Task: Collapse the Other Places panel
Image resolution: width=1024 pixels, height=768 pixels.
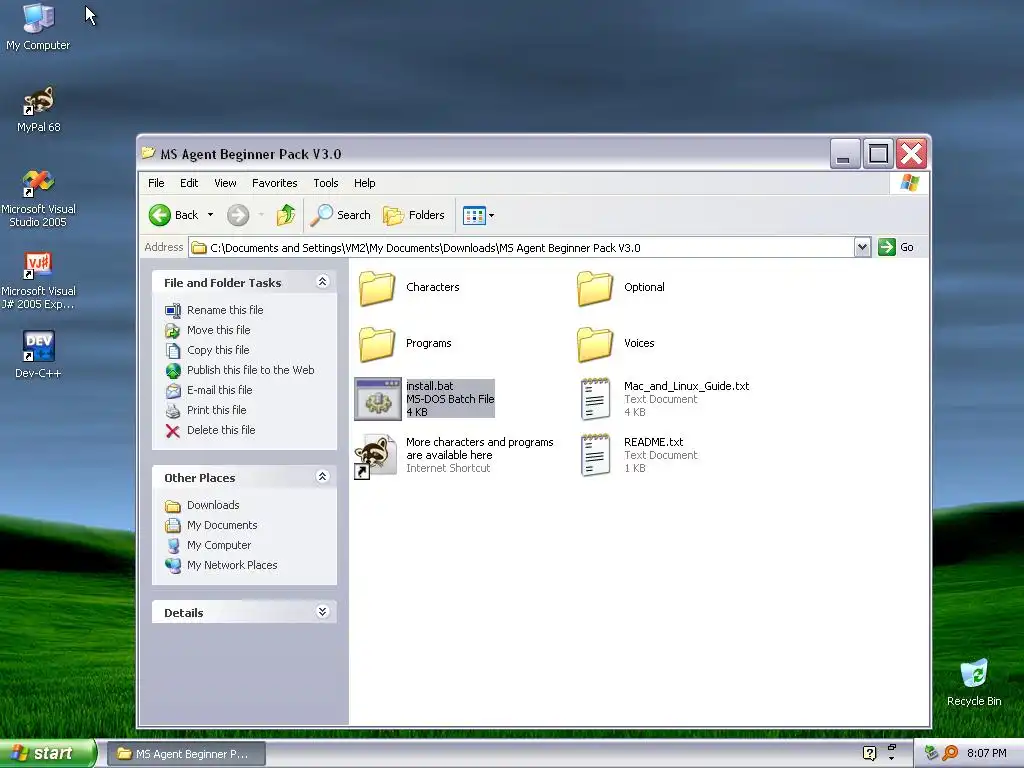Action: 322,476
